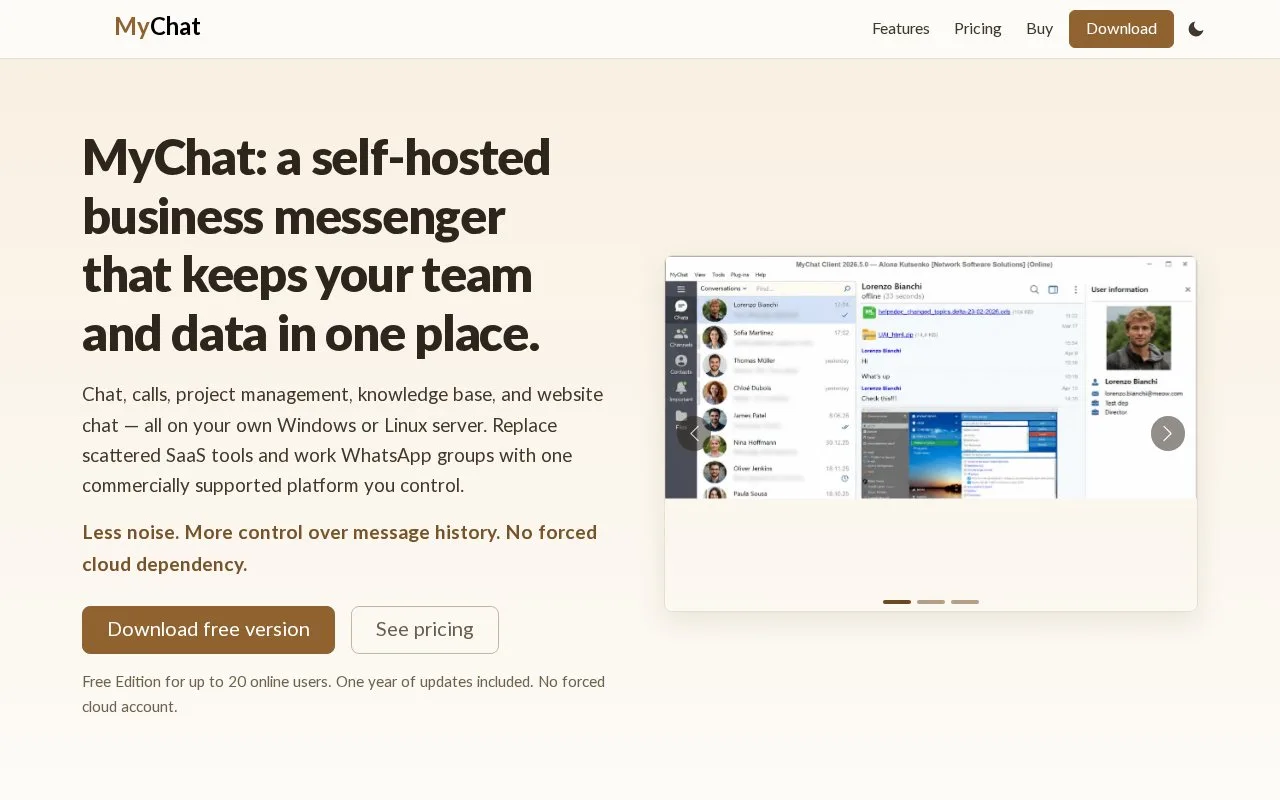Viewport: 1280px width, 800px height.
Task: Open the Nina Hoffmann conversation
Action: (x=777, y=446)
